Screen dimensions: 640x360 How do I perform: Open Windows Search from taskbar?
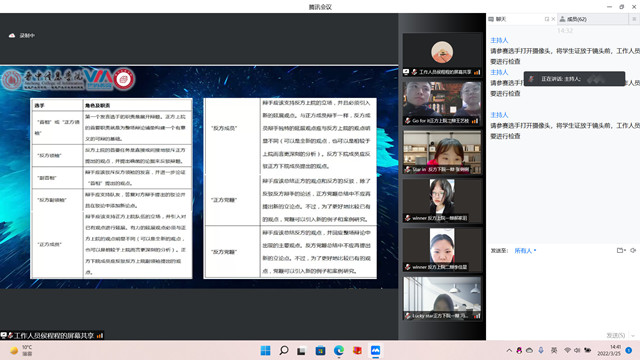point(284,351)
